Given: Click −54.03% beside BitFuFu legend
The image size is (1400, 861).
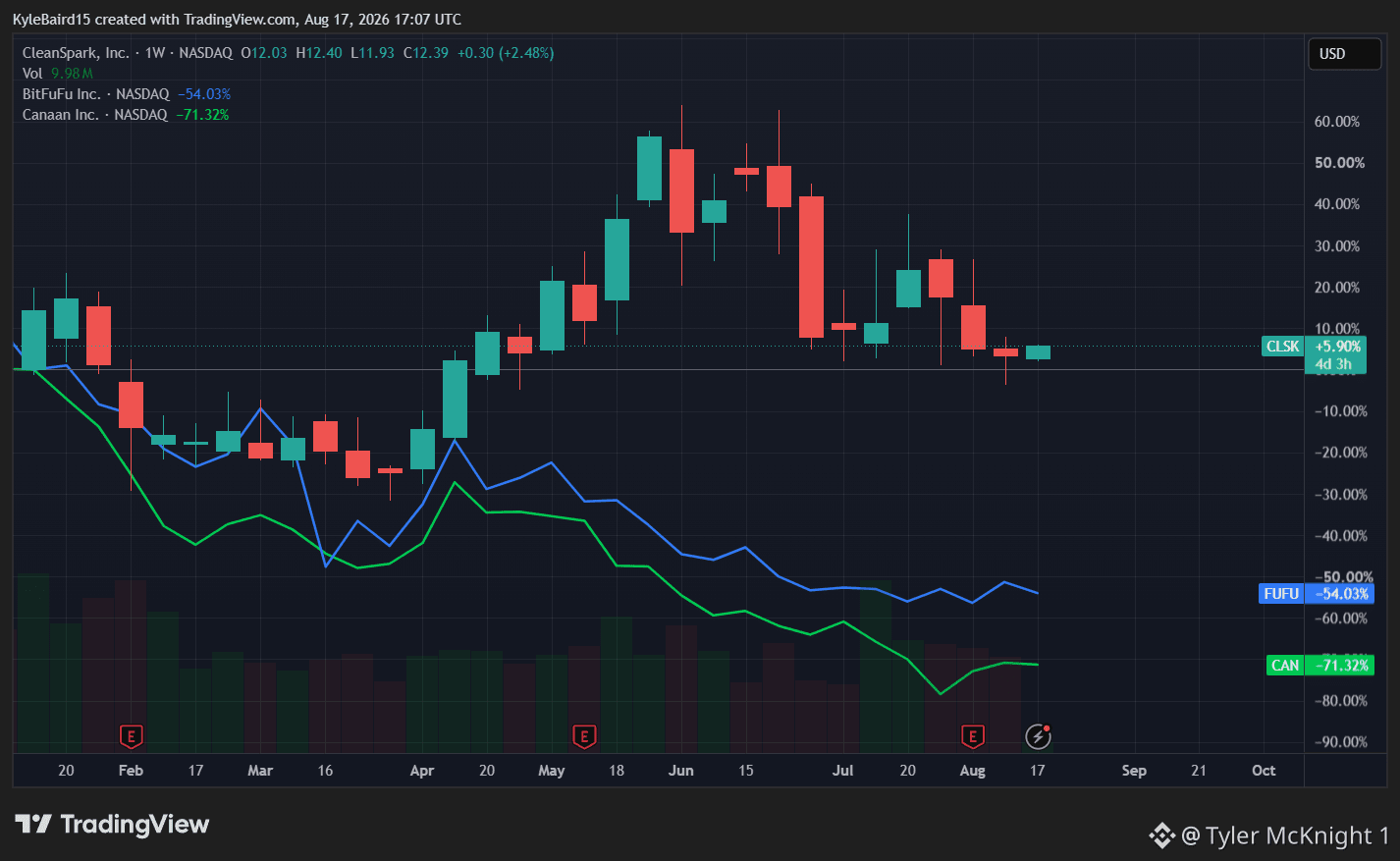Looking at the screenshot, I should (204, 94).
